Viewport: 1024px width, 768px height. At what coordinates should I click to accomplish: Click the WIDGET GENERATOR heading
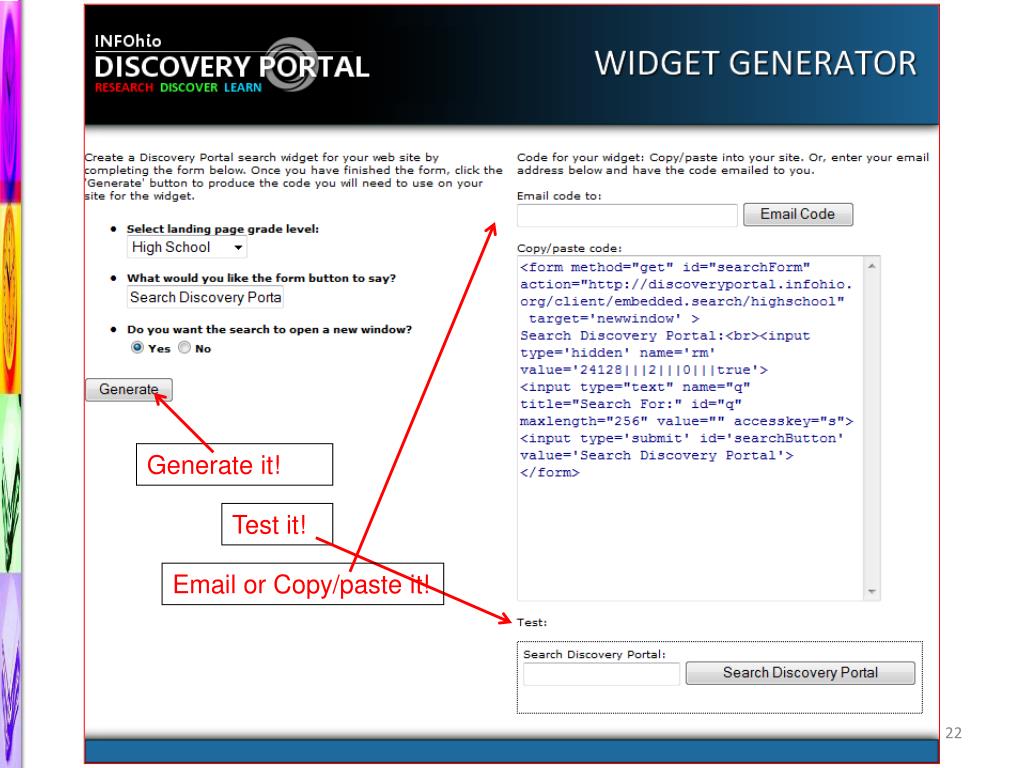point(756,63)
